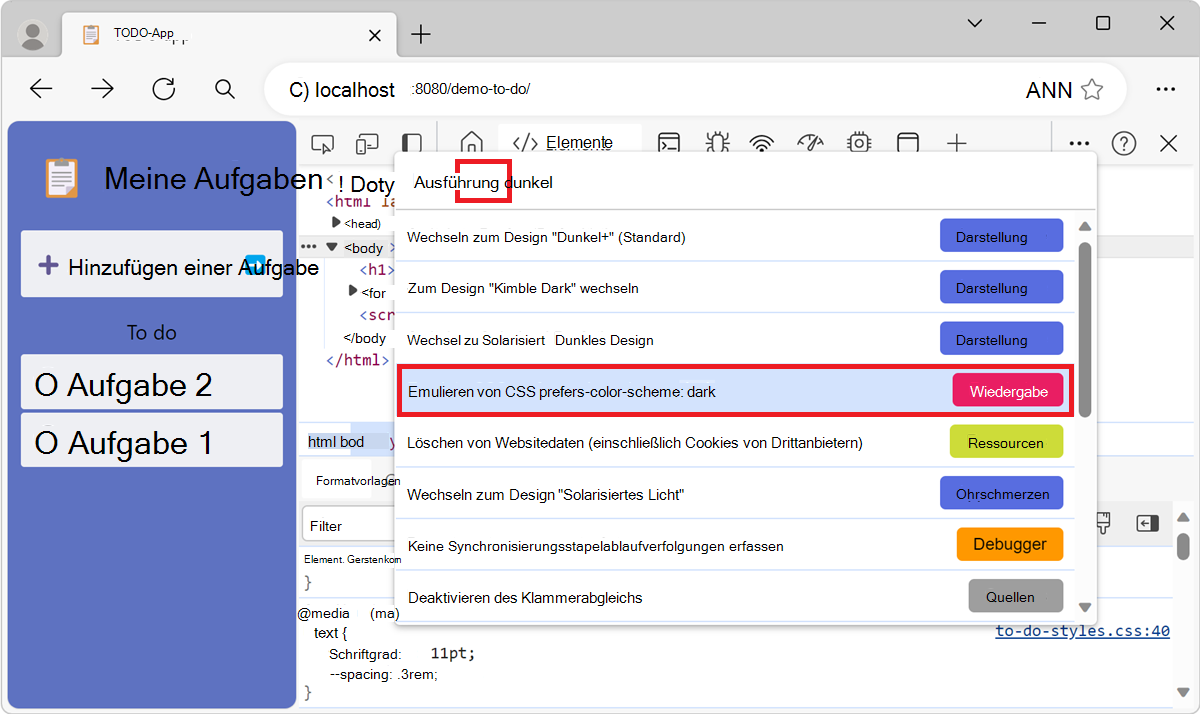The image size is (1200, 714).
Task: Expand the head element node
Action: coord(336,222)
